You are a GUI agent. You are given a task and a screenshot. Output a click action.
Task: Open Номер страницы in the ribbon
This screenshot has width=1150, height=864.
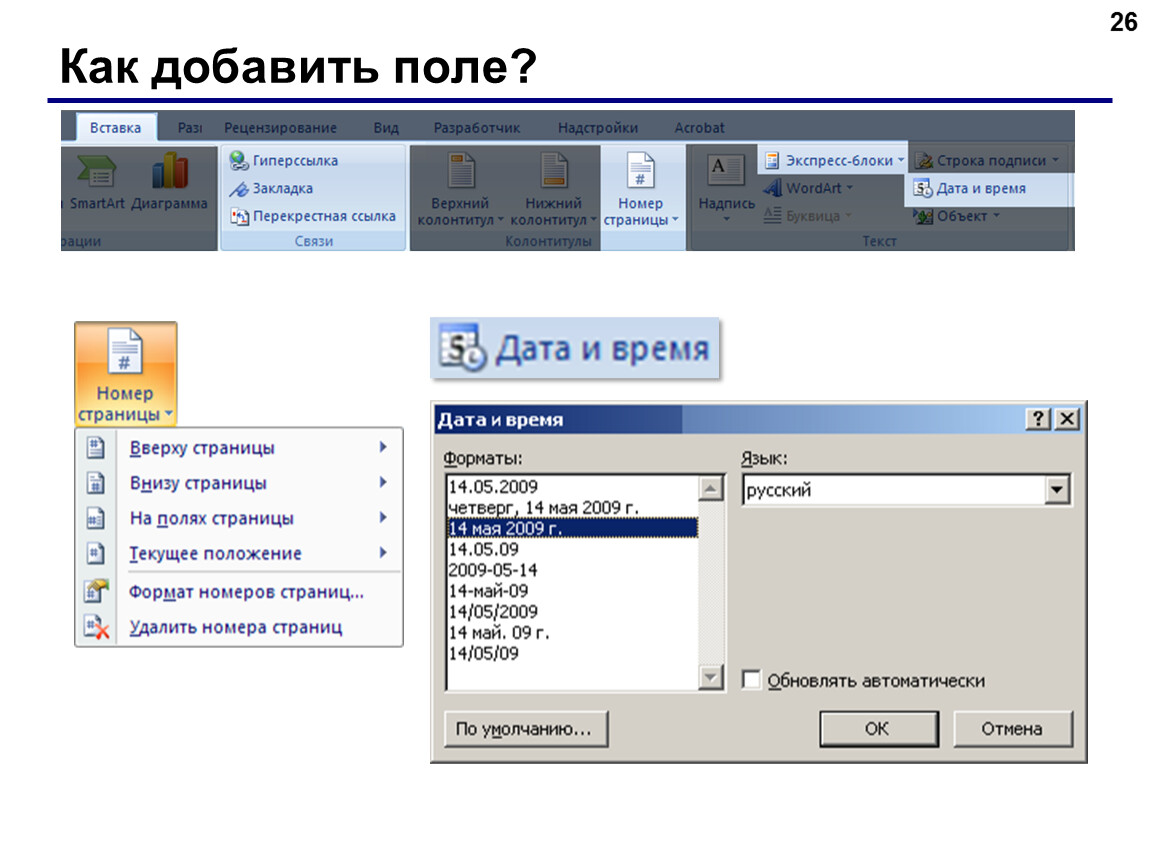[641, 188]
